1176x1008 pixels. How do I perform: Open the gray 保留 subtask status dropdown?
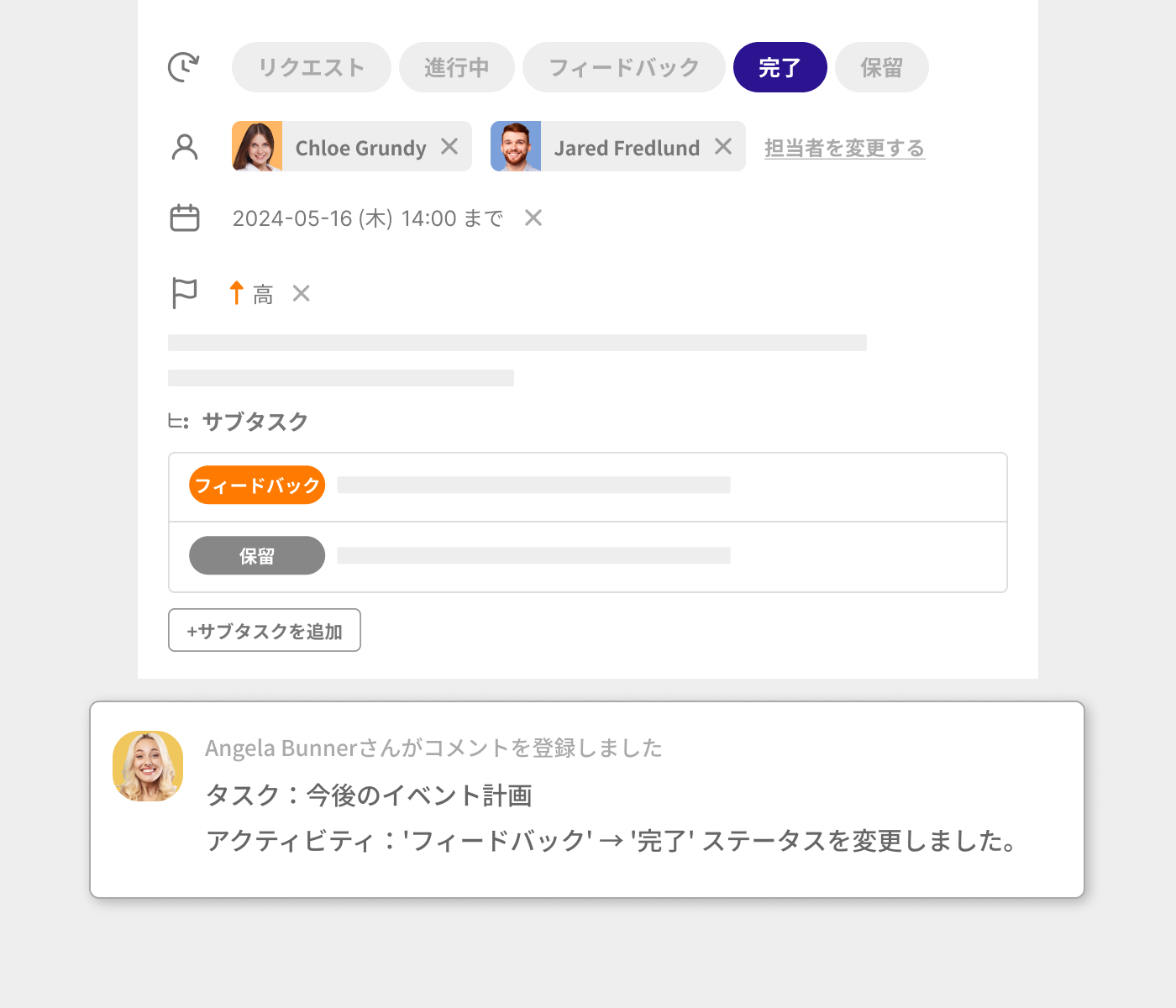(x=257, y=556)
